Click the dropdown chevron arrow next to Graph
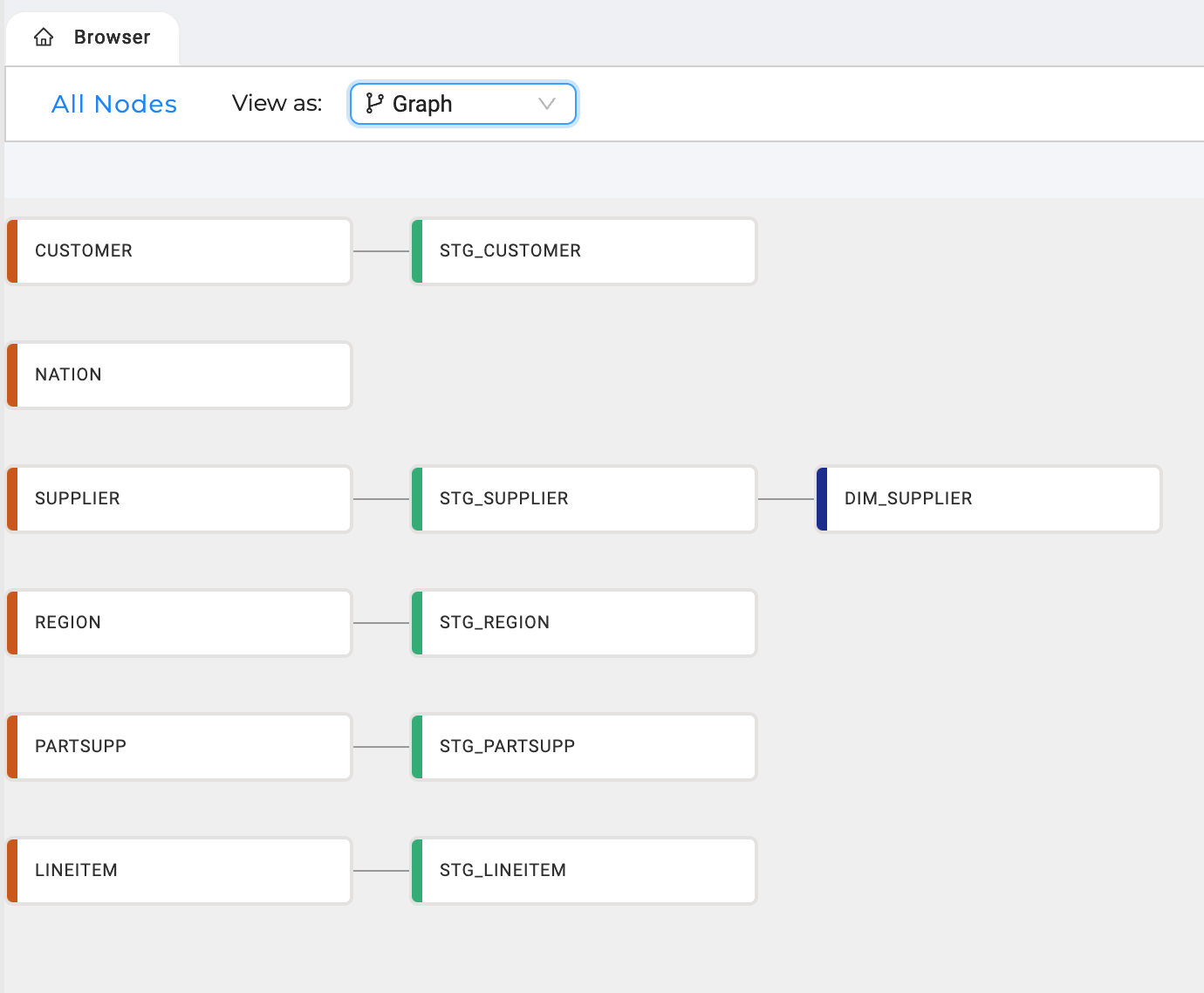1204x993 pixels. (x=547, y=104)
